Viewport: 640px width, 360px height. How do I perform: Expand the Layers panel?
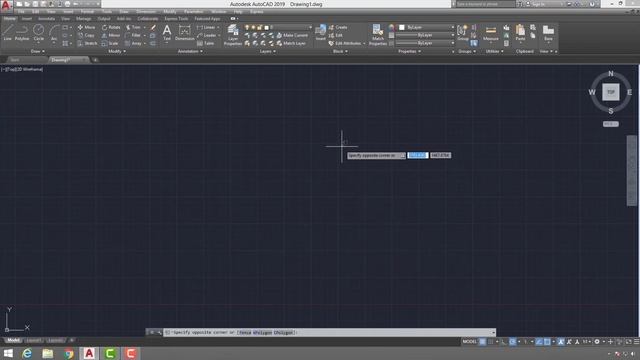267,51
